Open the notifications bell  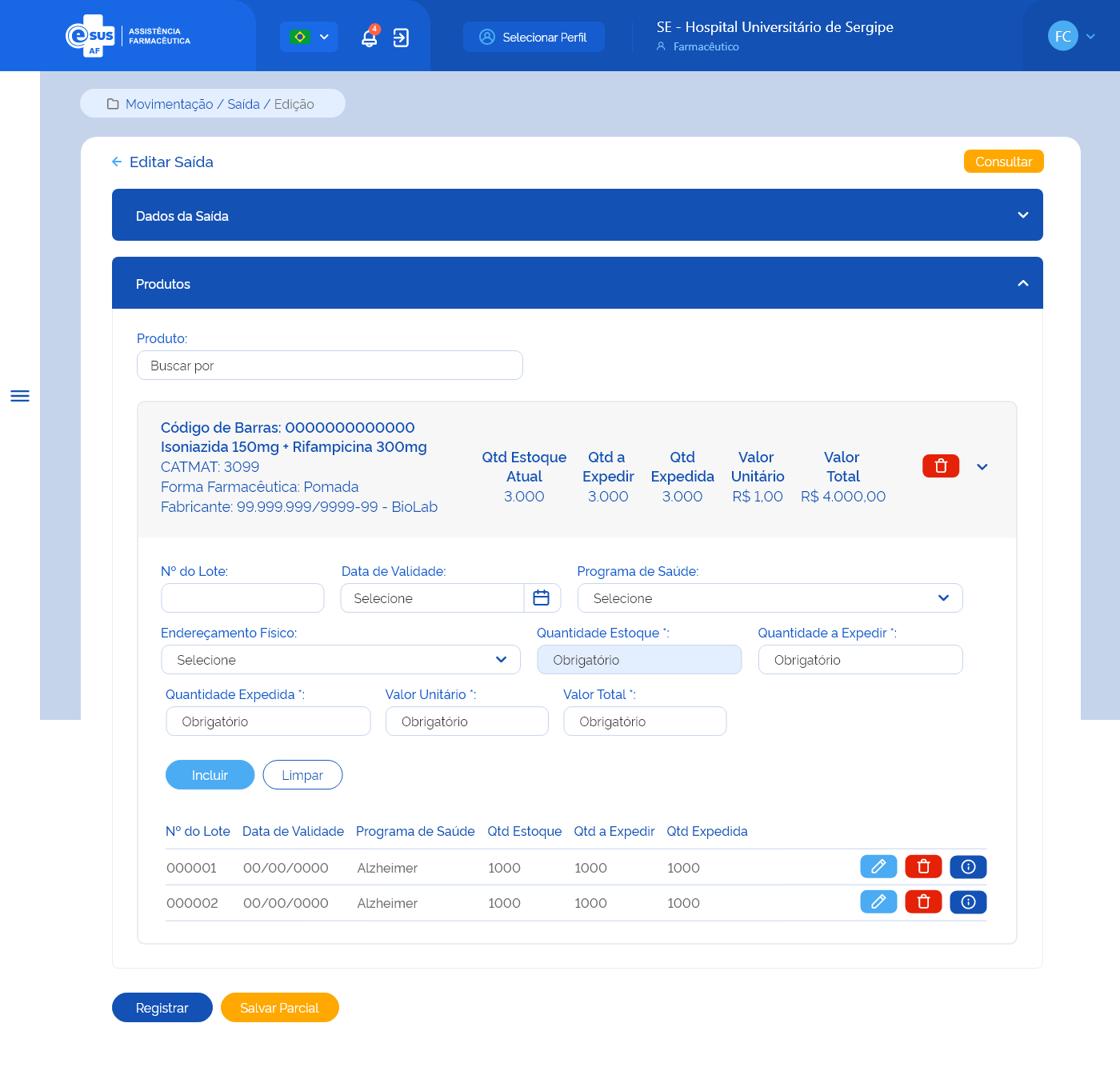(369, 38)
